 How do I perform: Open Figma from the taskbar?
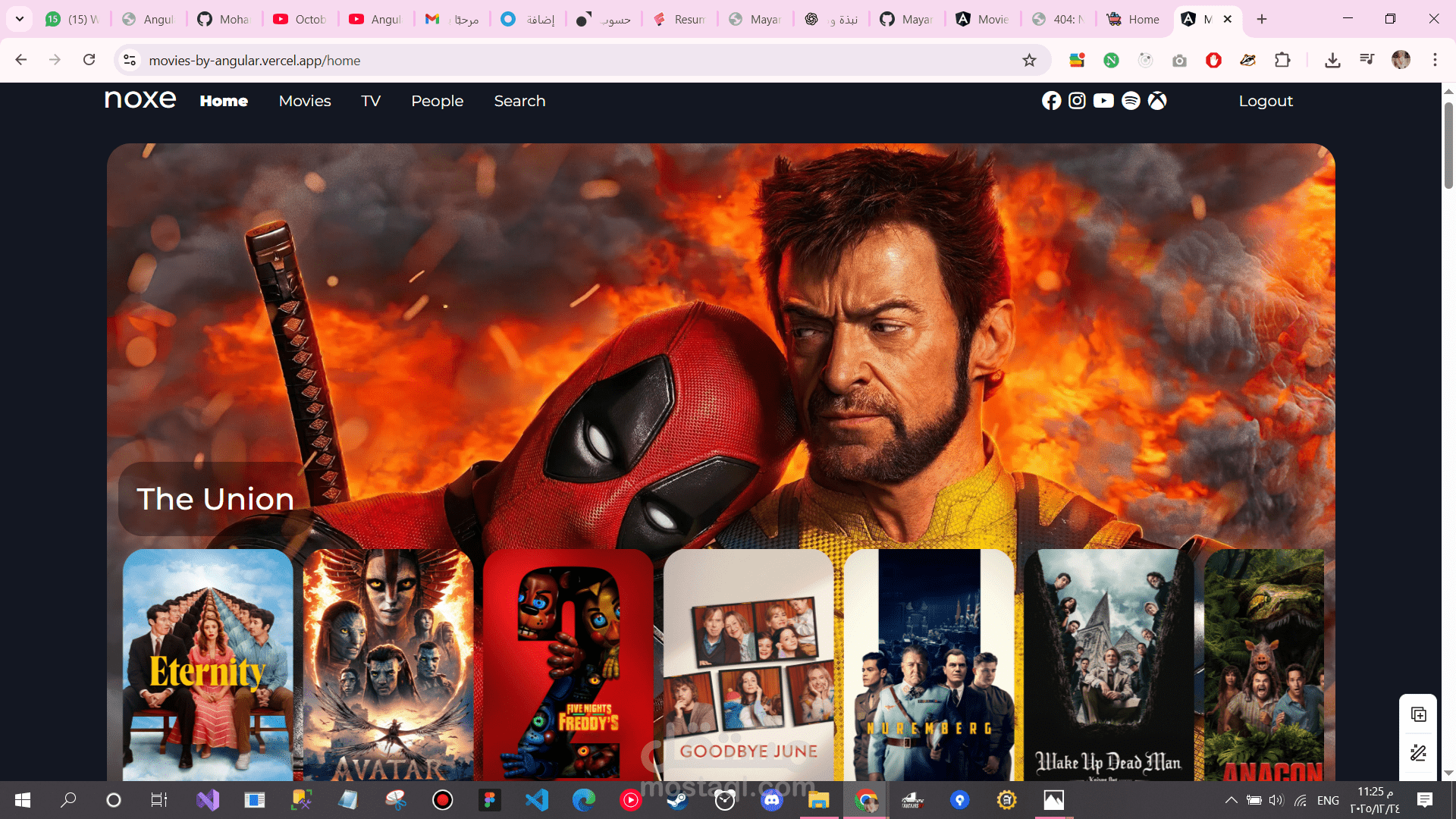(490, 800)
